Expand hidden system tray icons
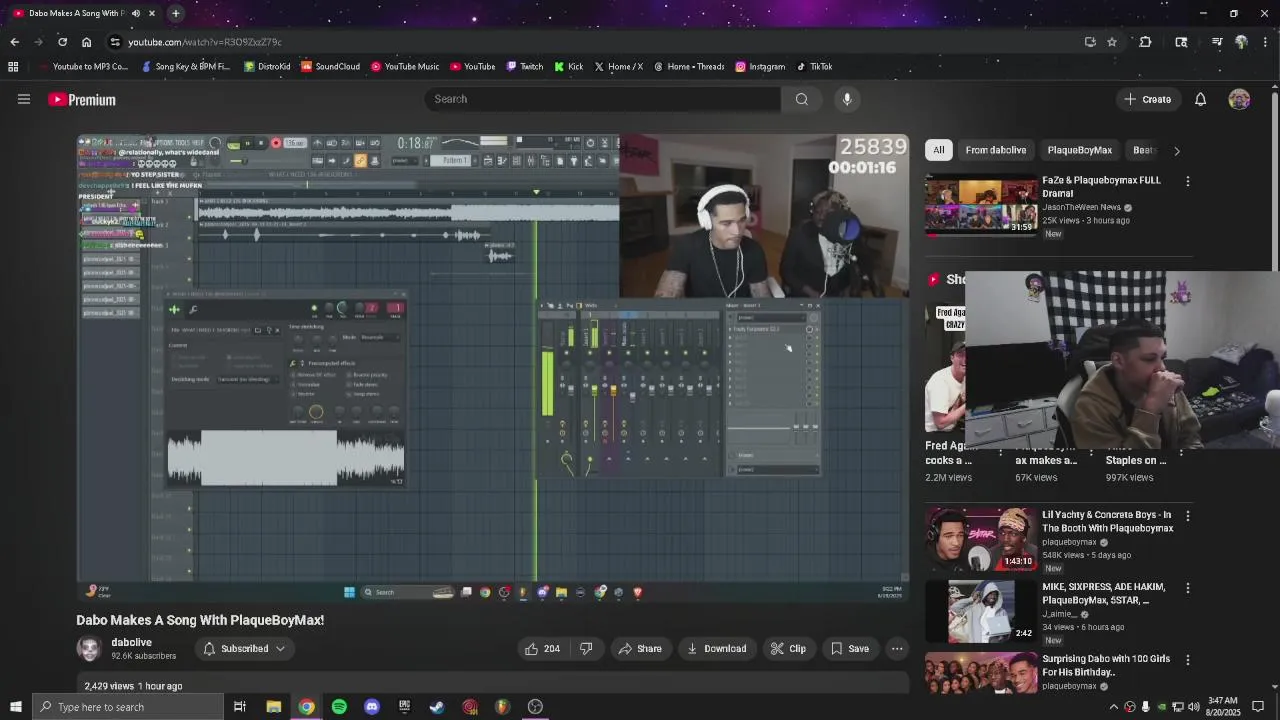The height and width of the screenshot is (720, 1280). pyautogui.click(x=1113, y=707)
